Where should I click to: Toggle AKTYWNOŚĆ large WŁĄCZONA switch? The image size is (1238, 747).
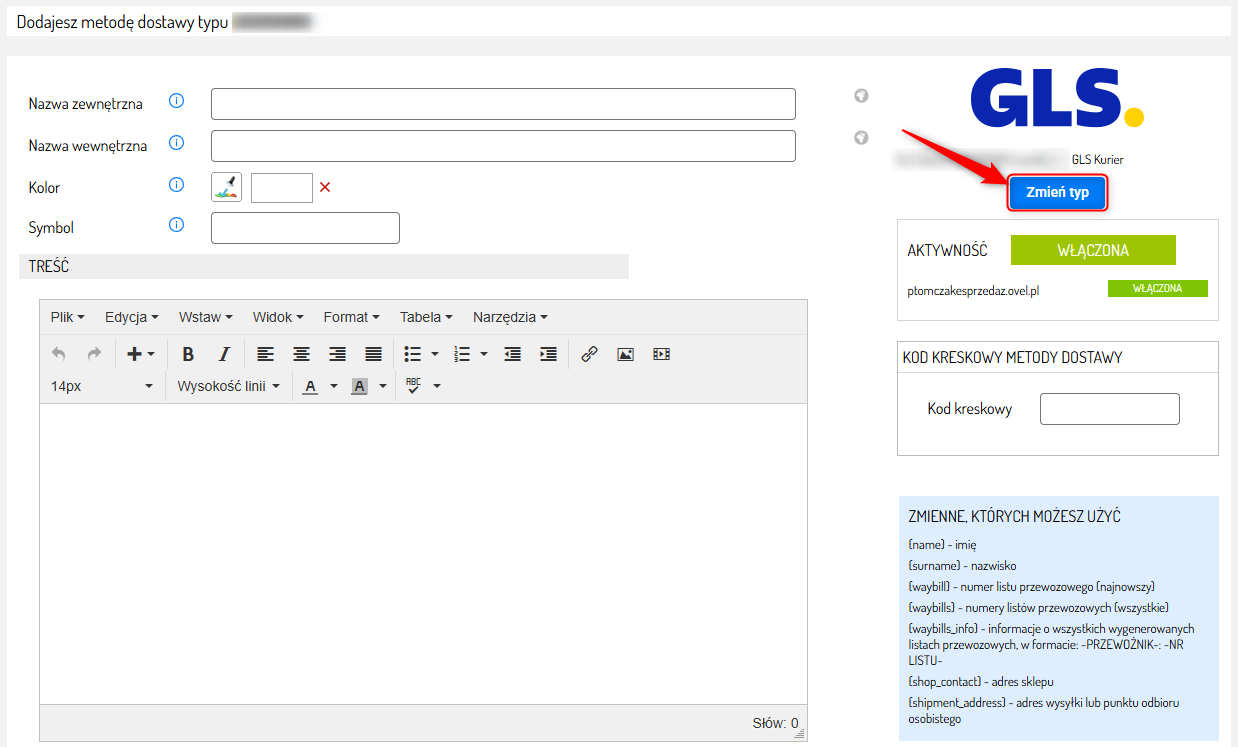(x=1093, y=250)
